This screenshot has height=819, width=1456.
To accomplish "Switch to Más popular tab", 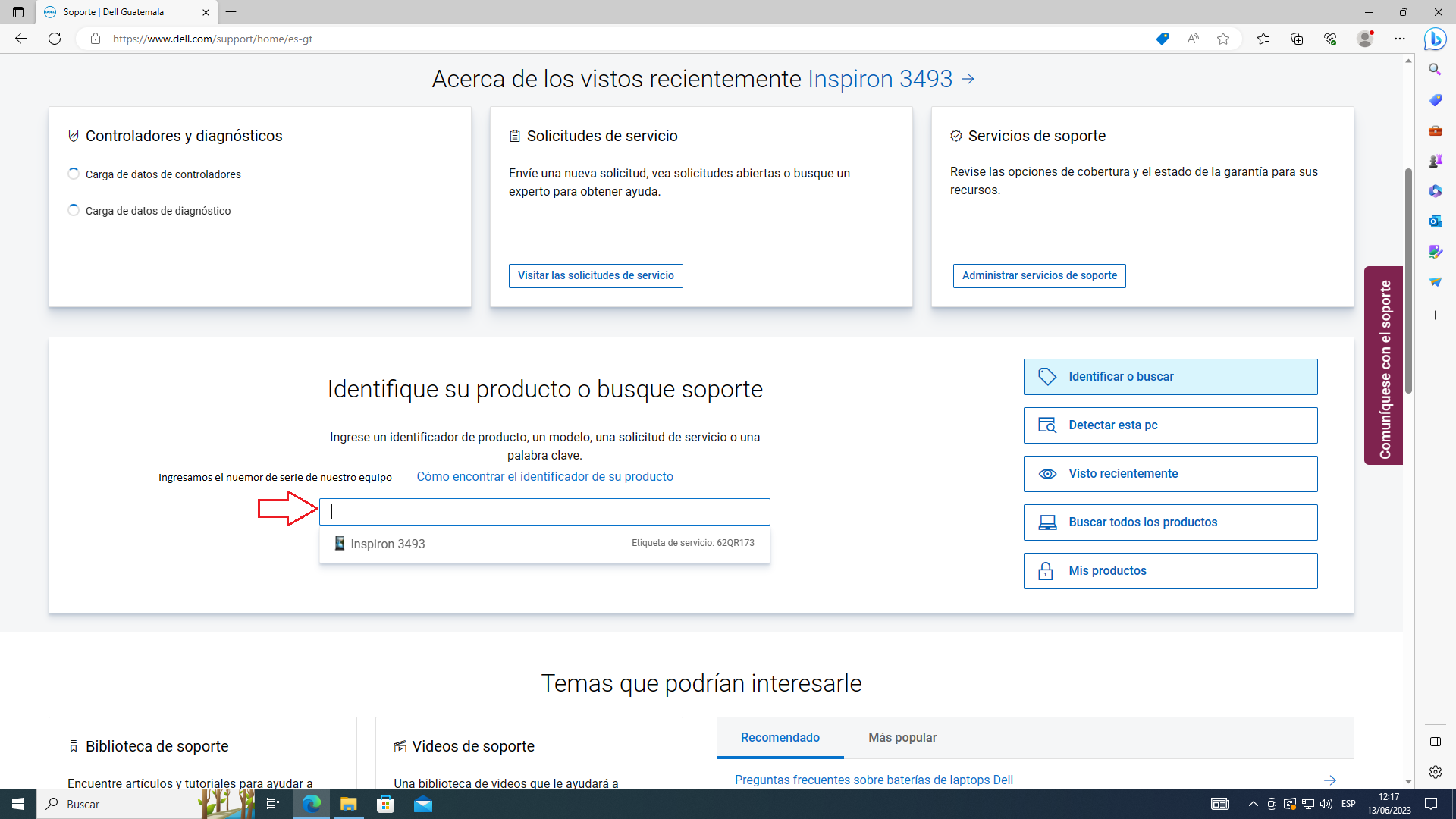I will coord(902,738).
